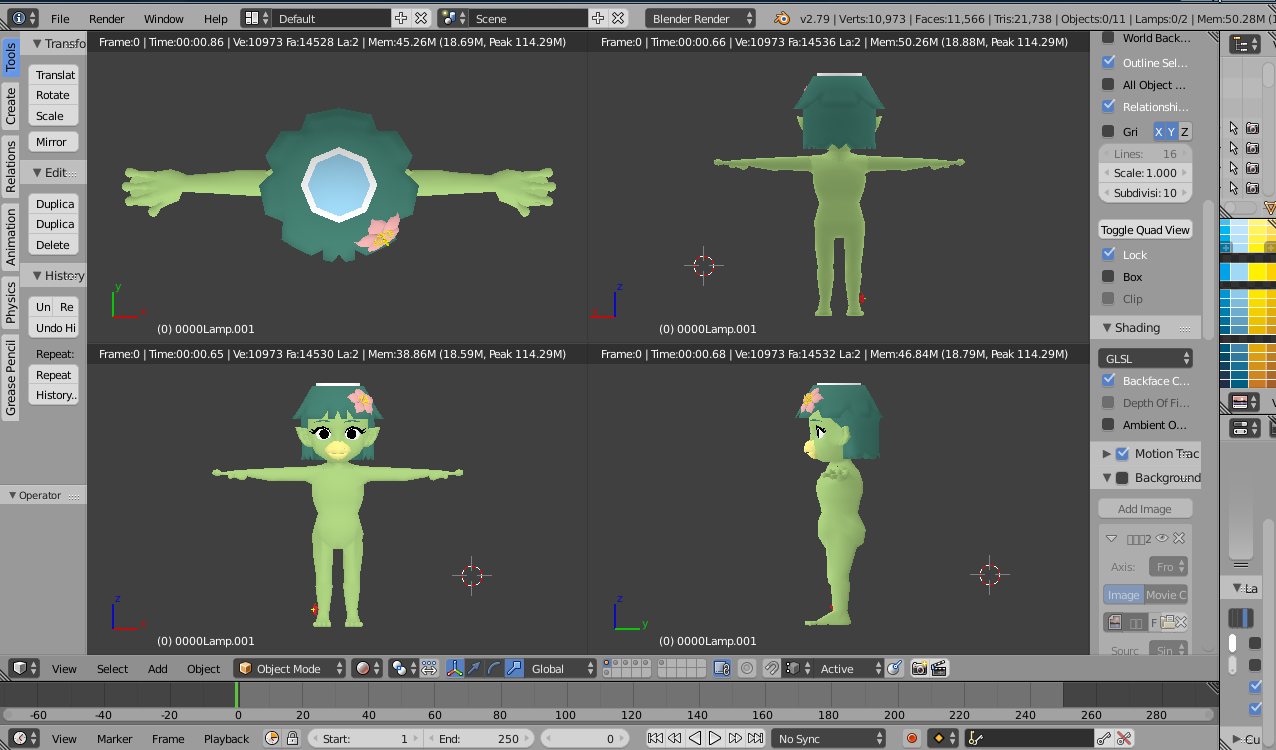The height and width of the screenshot is (750, 1276).
Task: Click the Add Image button
Action: coord(1145,509)
